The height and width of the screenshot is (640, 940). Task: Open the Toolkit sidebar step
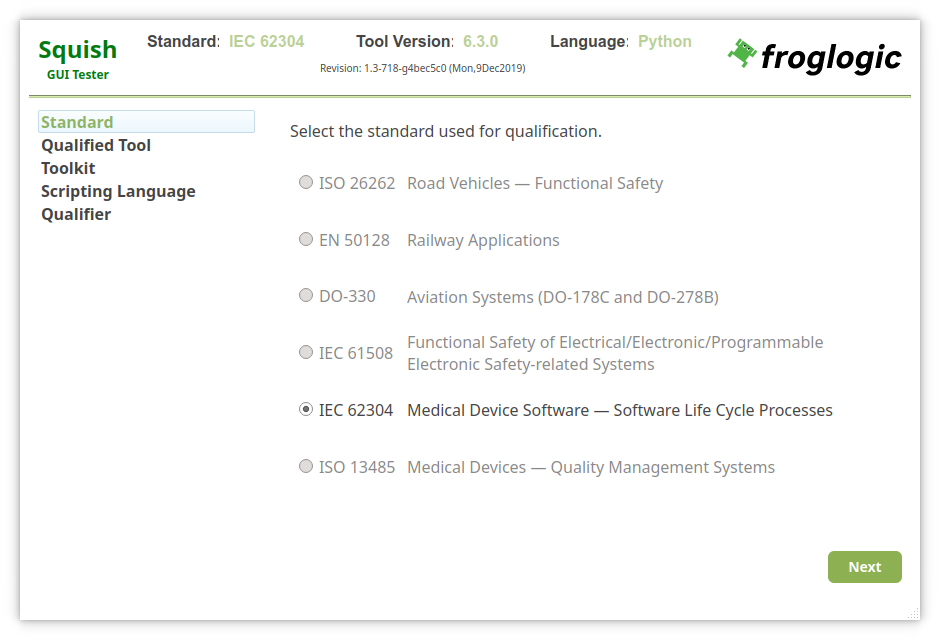pos(68,168)
